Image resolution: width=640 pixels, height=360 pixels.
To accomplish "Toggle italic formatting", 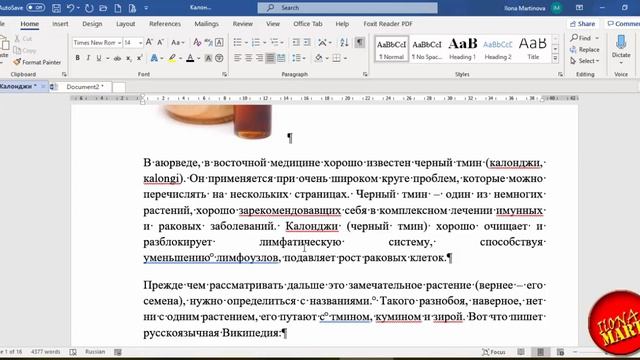I will tap(88, 58).
